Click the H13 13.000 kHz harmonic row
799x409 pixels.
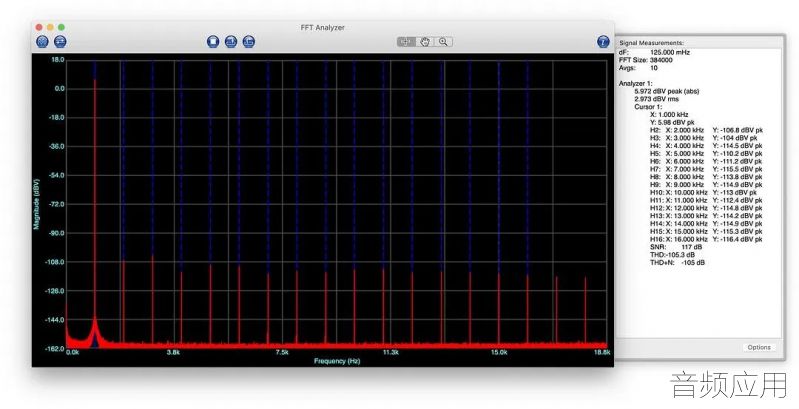(x=706, y=215)
